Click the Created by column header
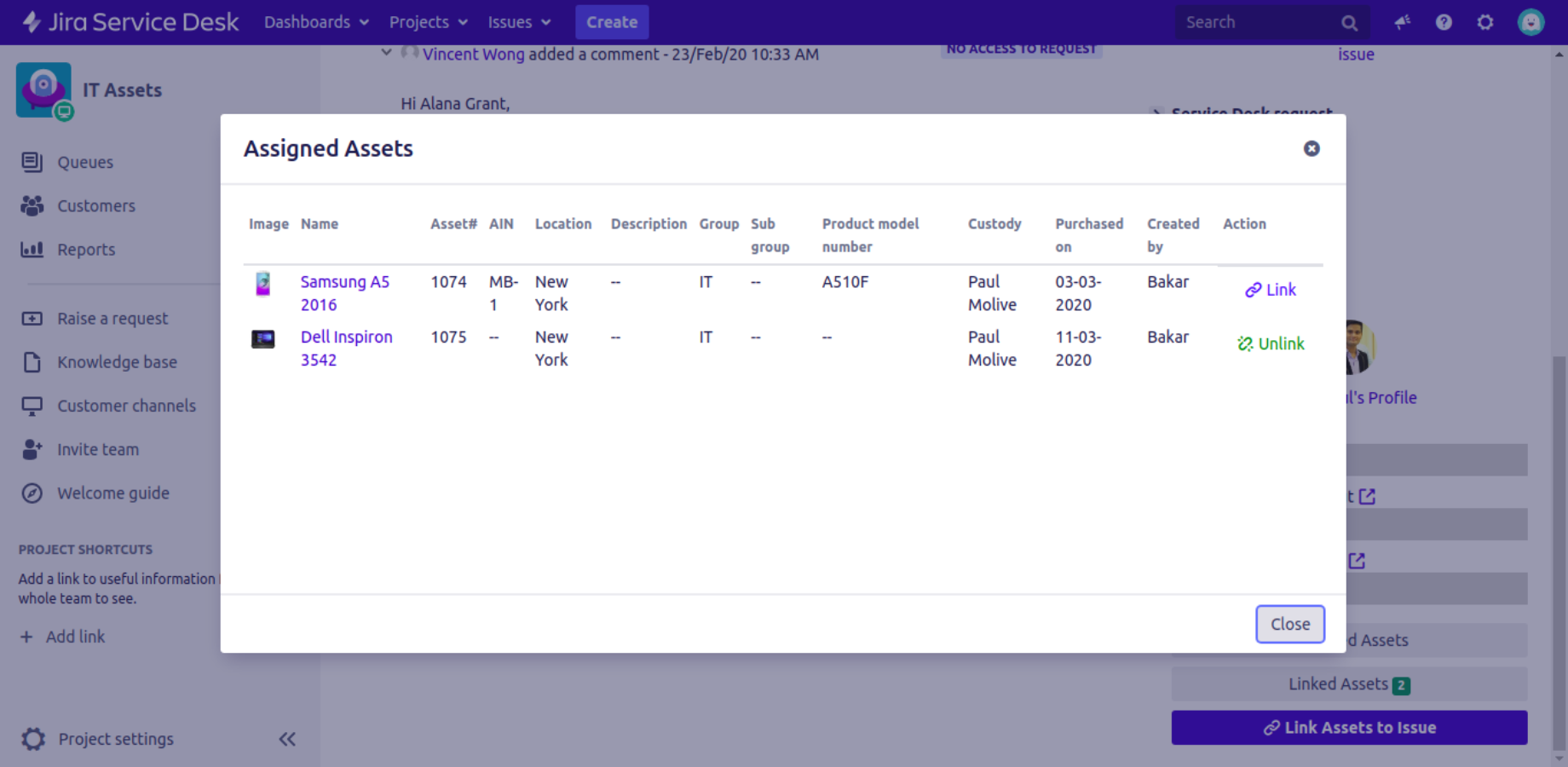Viewport: 1568px width, 767px height. tap(1173, 235)
